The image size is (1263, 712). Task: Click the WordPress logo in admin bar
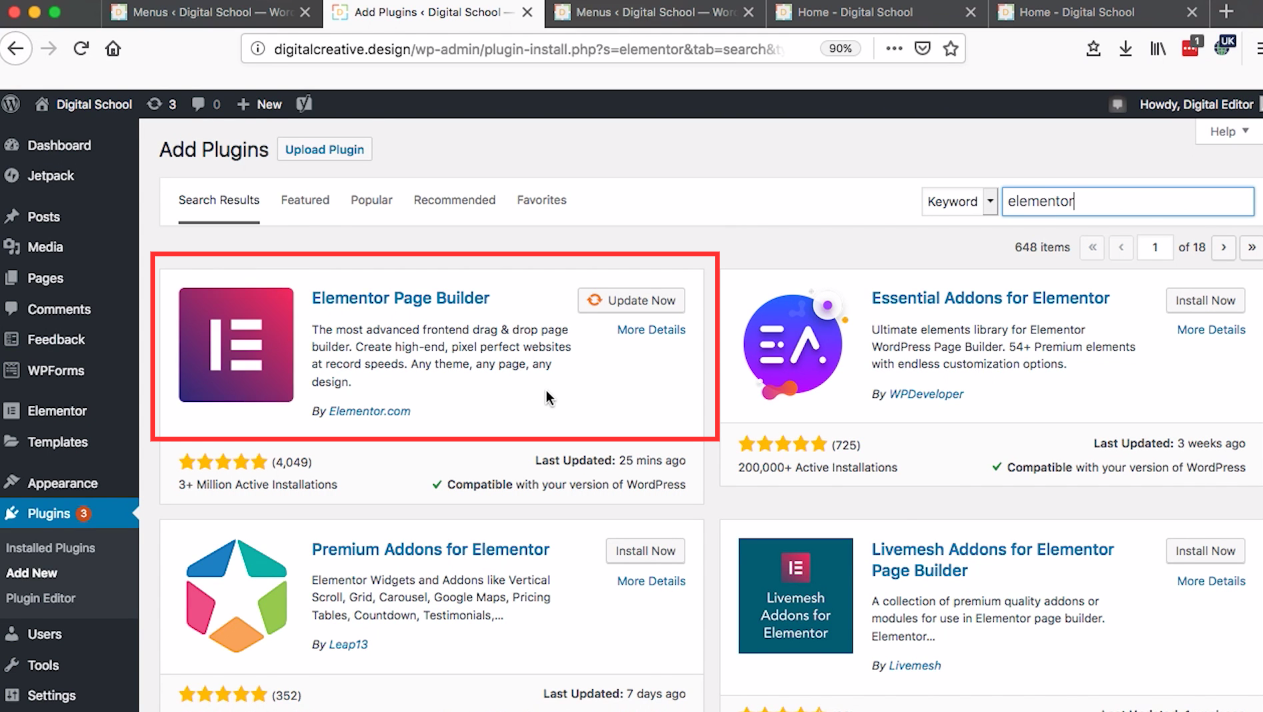point(12,104)
